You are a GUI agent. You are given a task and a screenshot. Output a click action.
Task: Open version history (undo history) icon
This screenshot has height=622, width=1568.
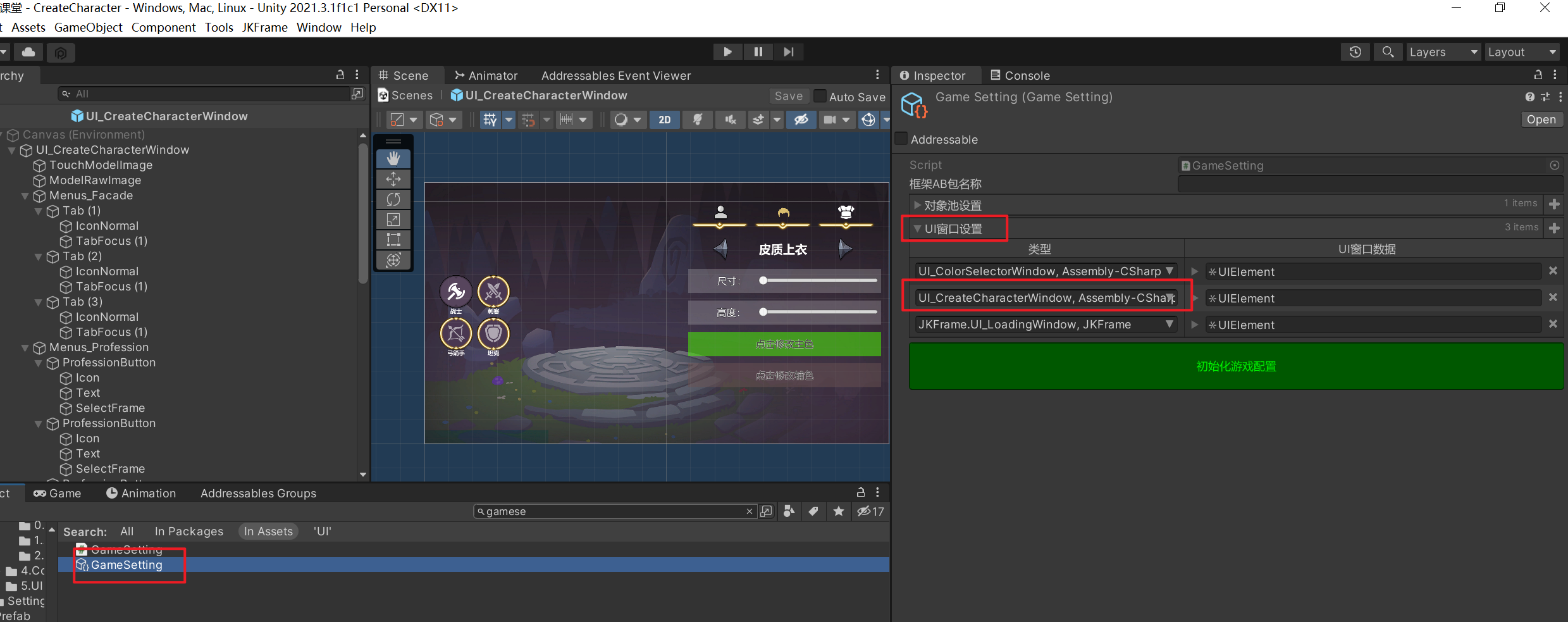1355,52
